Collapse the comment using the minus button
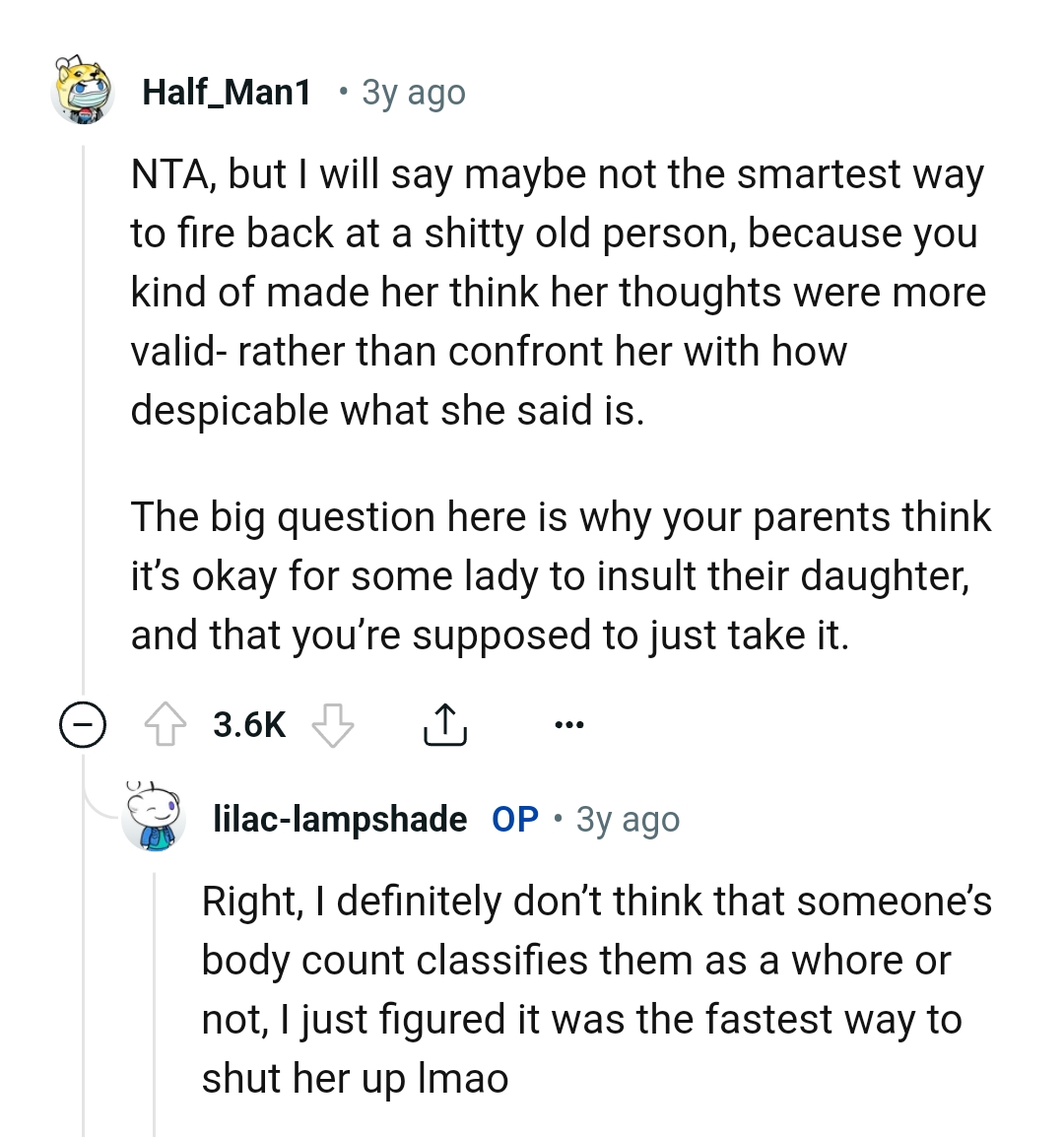The image size is (1064, 1137). 83,724
